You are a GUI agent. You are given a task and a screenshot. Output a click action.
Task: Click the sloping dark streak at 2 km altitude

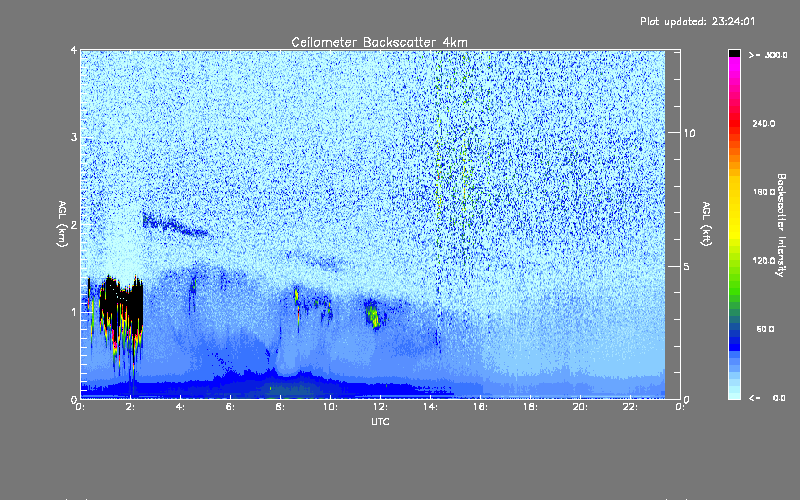click(174, 225)
